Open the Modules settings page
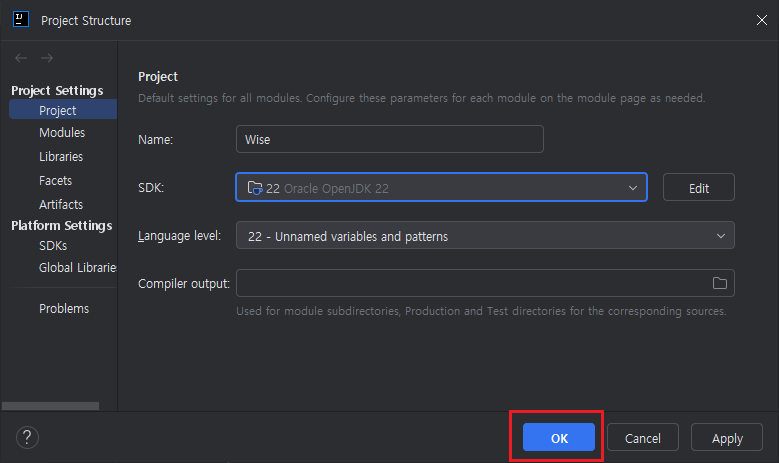779x463 pixels. tap(62, 133)
